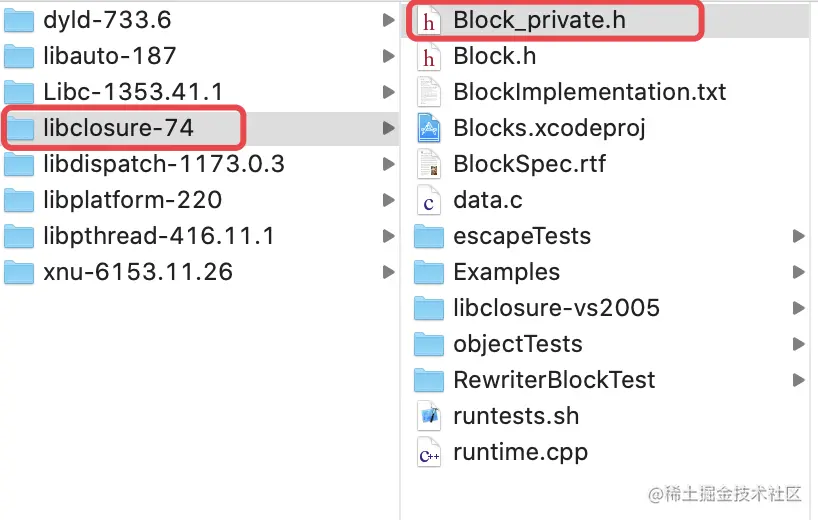
Task: Click the BlockImplementation.txt text file icon
Action: point(429,92)
